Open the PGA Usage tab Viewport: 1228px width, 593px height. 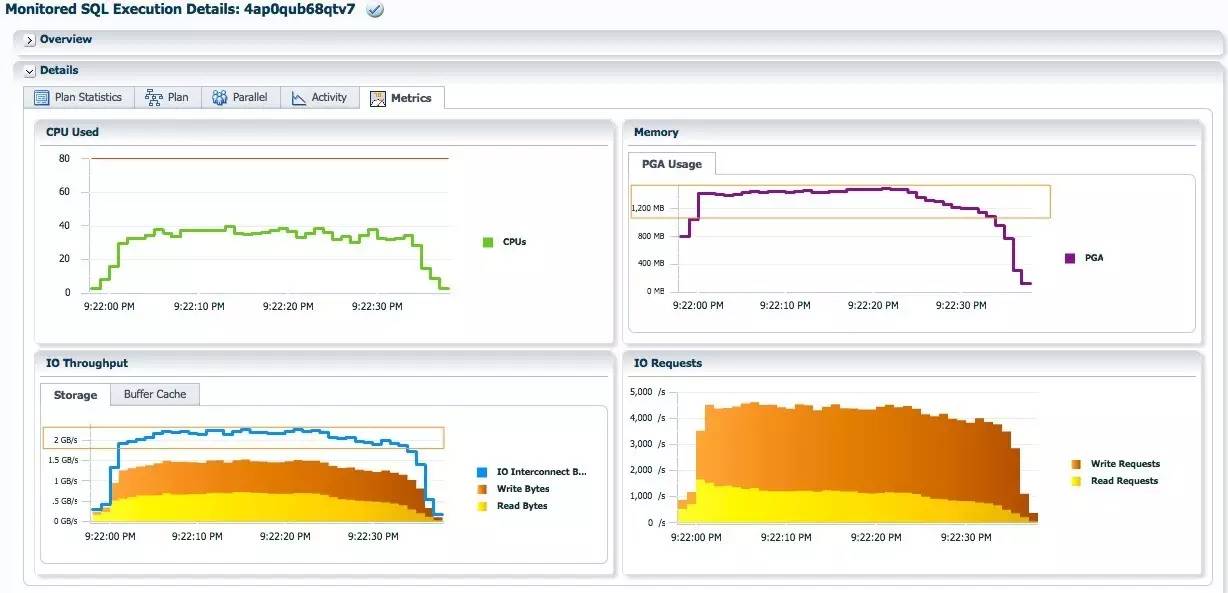[672, 164]
